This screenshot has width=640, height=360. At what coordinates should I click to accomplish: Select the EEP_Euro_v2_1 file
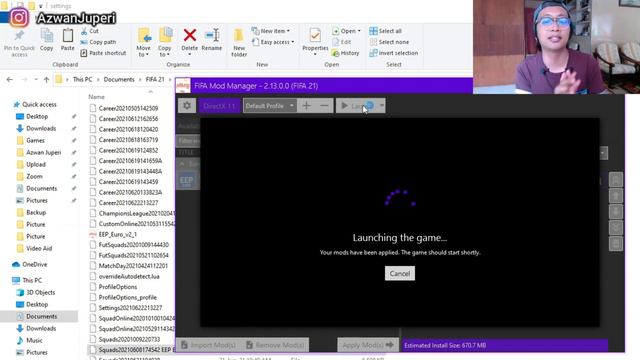point(118,234)
